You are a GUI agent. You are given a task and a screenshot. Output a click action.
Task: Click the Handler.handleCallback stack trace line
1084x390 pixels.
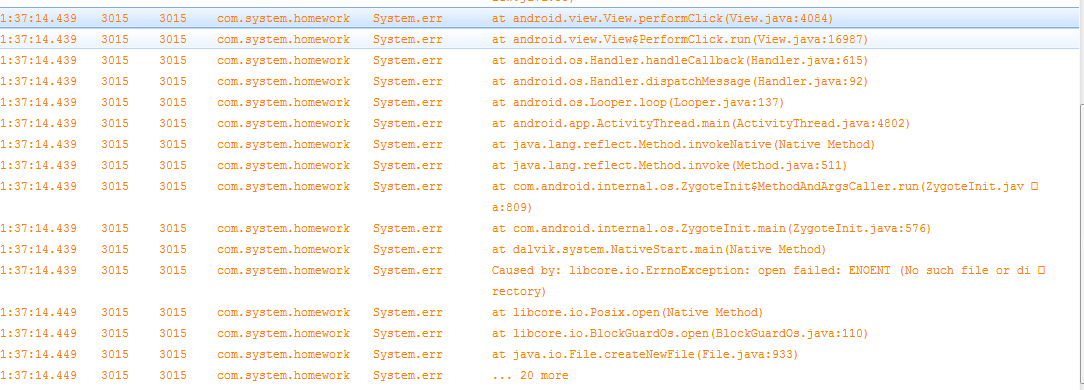pyautogui.click(x=539, y=61)
